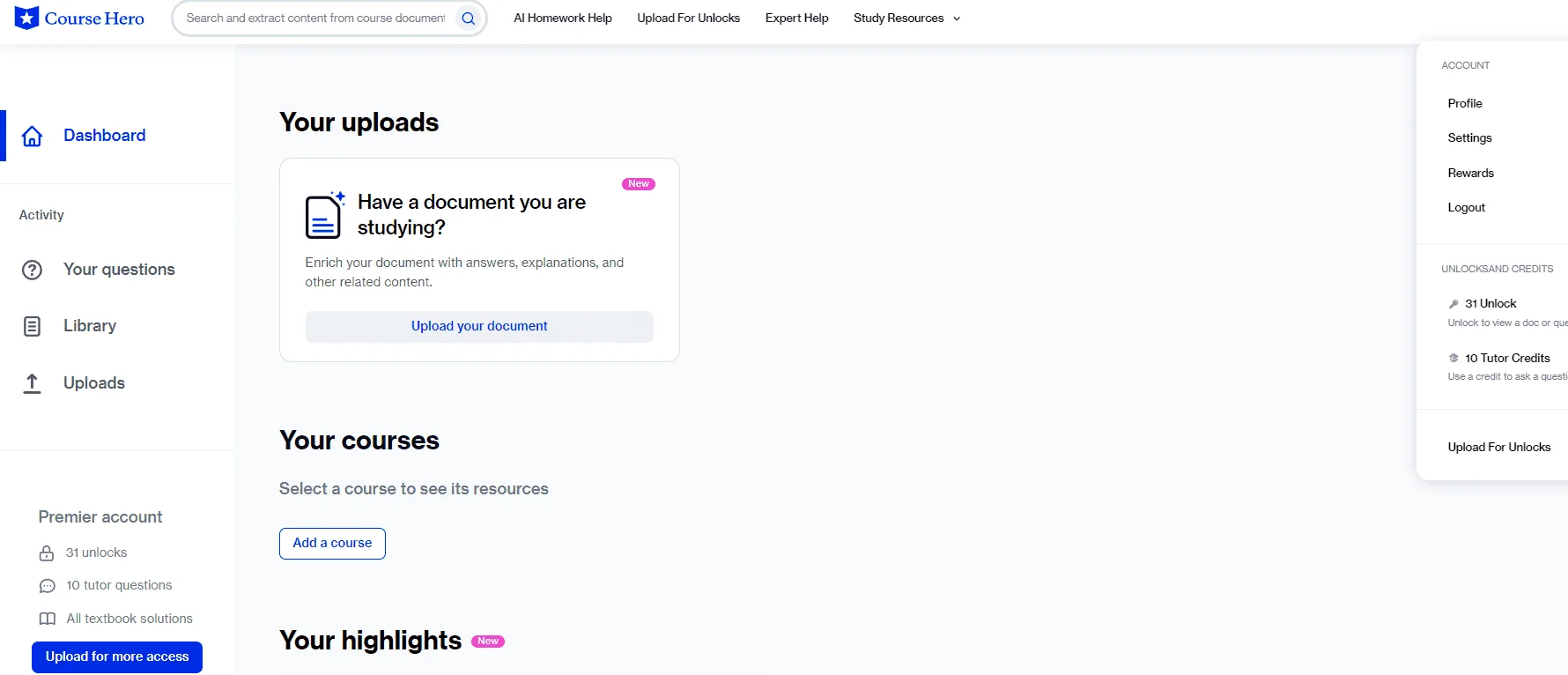1568x675 pixels.
Task: Click the Library document icon
Action: click(x=32, y=326)
